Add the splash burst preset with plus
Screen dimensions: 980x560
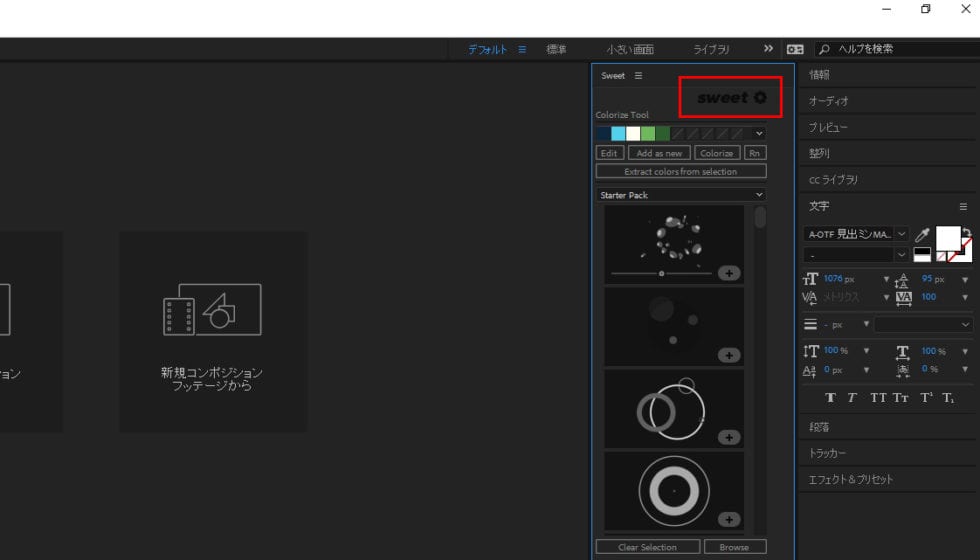[729, 273]
